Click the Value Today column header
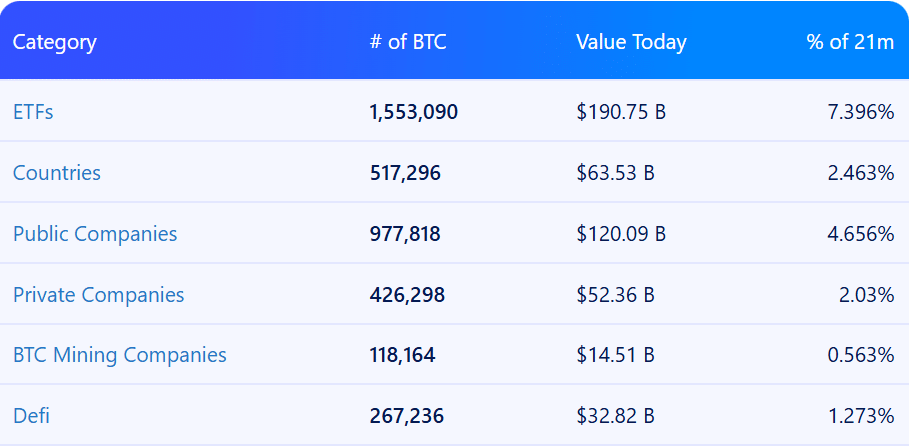 tap(631, 42)
